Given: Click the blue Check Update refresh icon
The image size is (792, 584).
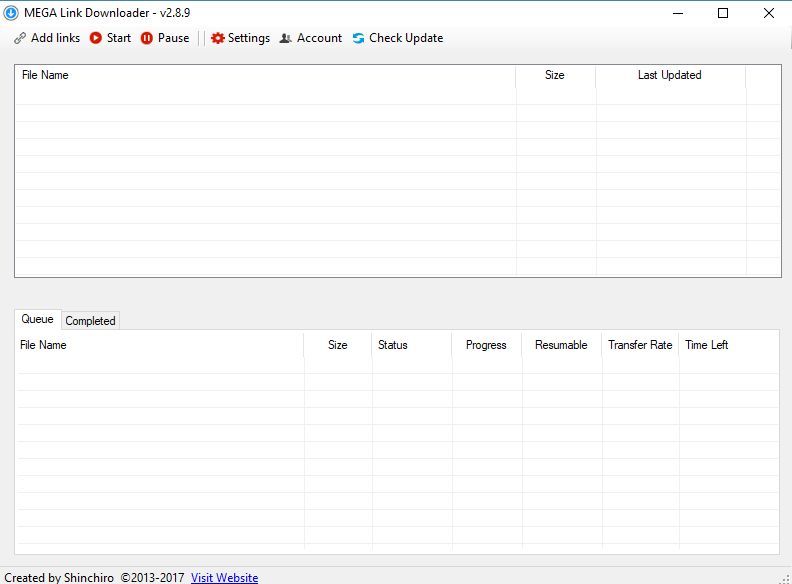Looking at the screenshot, I should tap(358, 38).
